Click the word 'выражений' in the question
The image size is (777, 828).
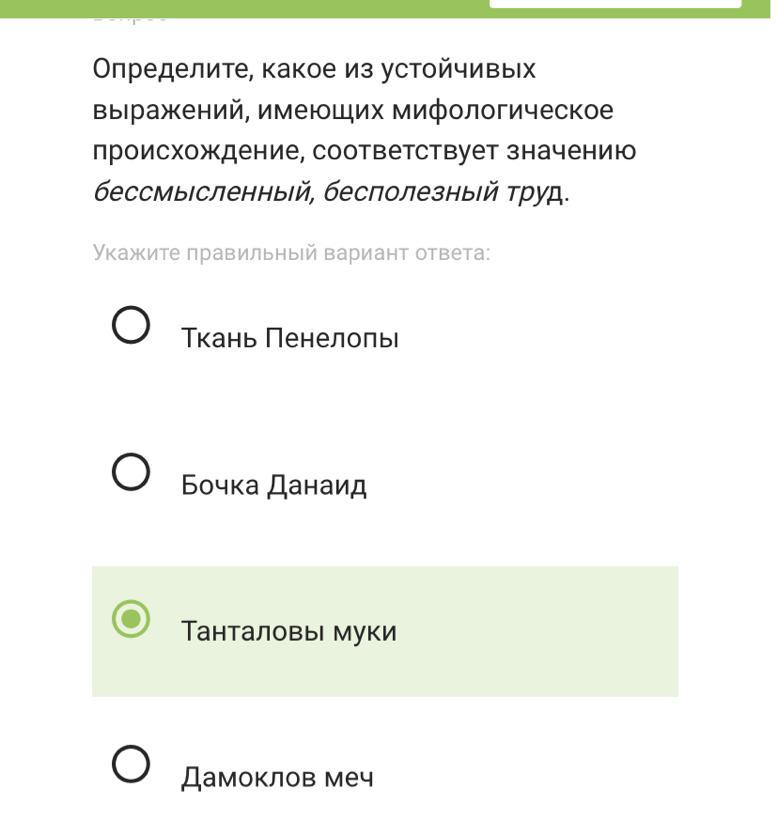(x=168, y=110)
